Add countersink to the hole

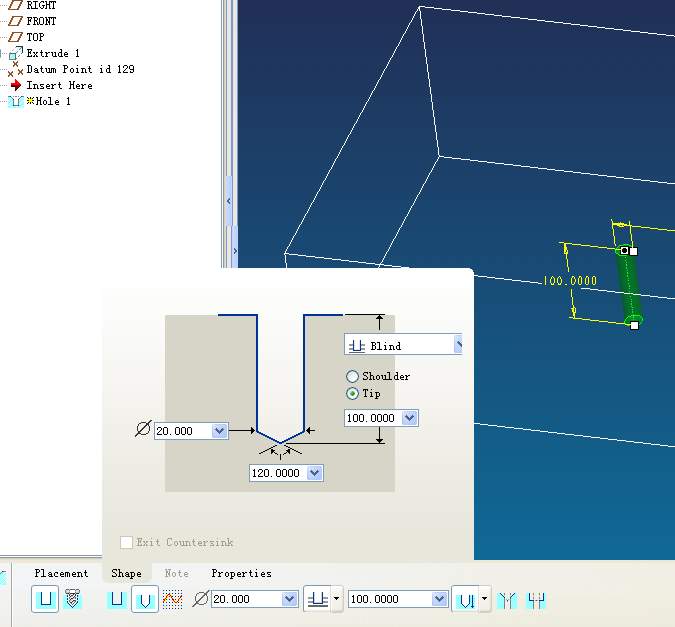point(507,600)
